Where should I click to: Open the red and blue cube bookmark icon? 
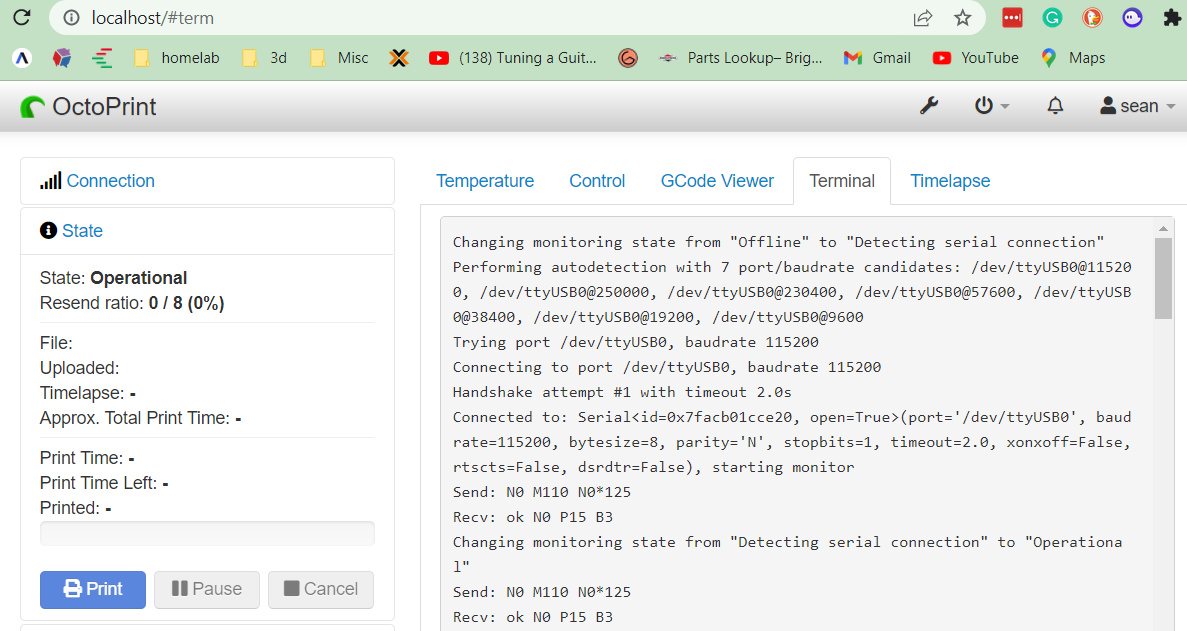62,58
